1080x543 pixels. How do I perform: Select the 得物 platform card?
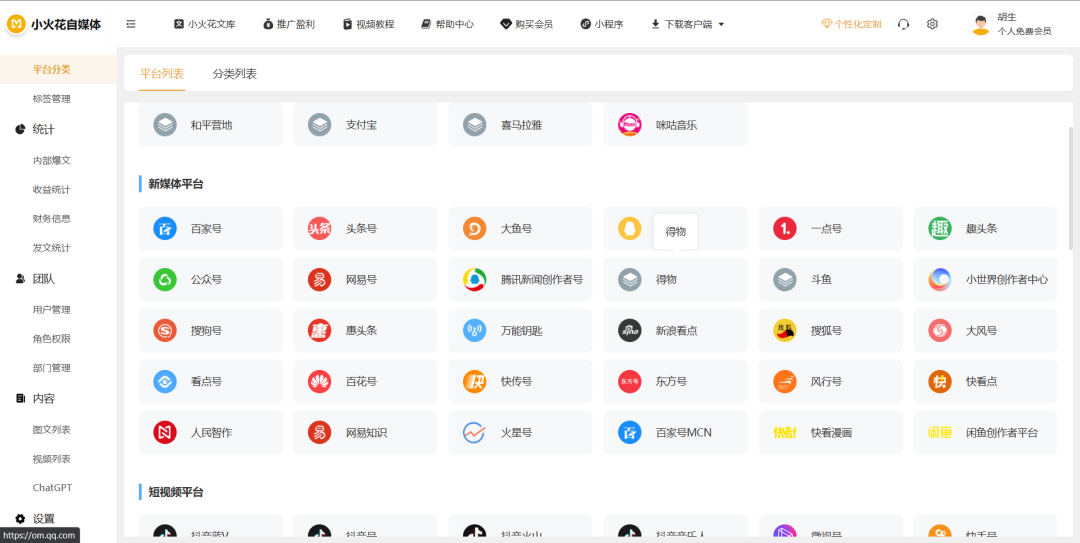675,280
